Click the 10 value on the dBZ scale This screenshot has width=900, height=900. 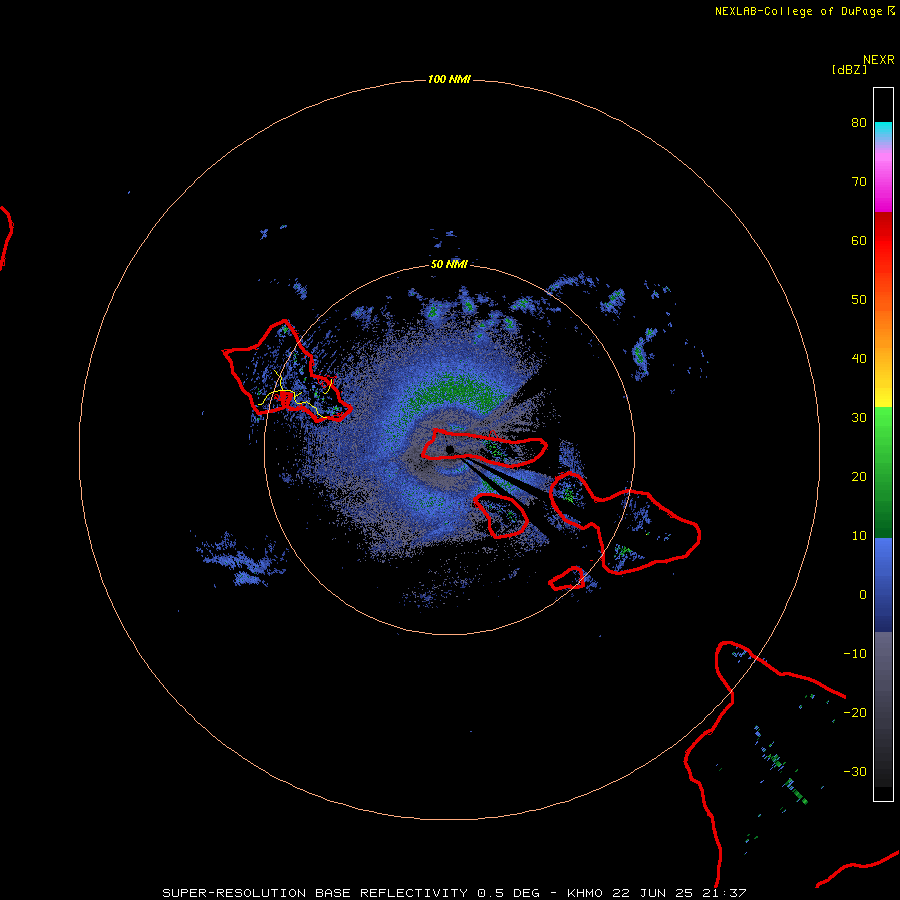point(859,536)
